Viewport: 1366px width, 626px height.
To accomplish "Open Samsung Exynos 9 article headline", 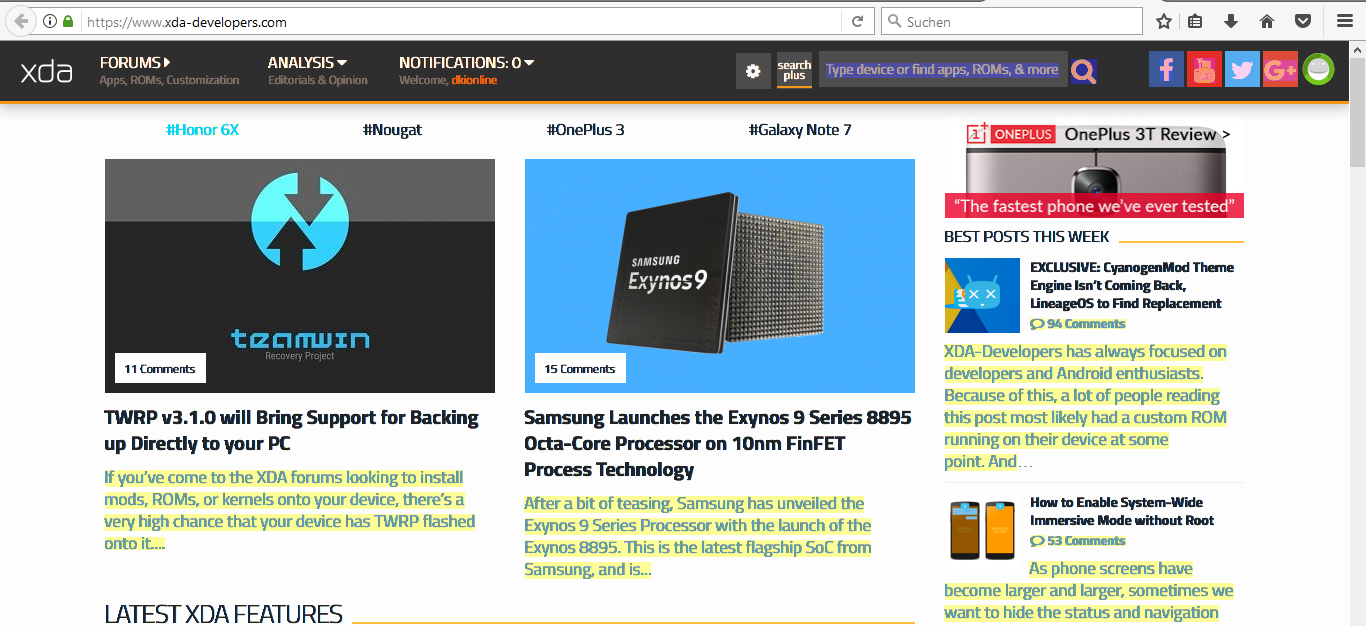I will click(718, 444).
